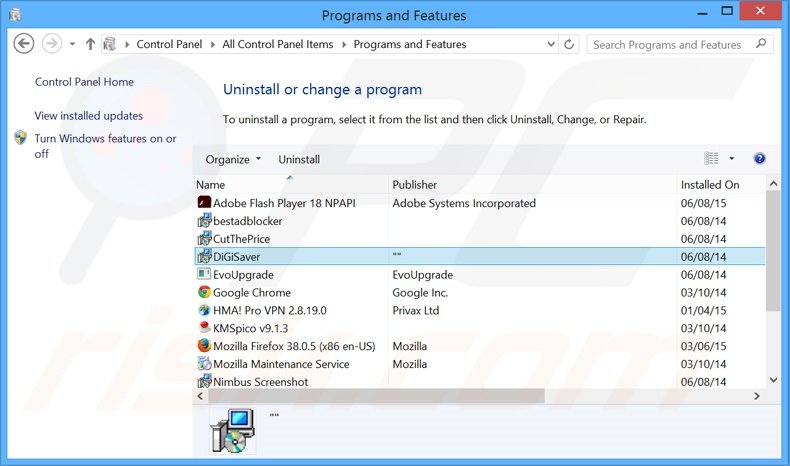Select the KMSpico v9.1.3 name
This screenshot has height=466, width=790.
point(250,328)
